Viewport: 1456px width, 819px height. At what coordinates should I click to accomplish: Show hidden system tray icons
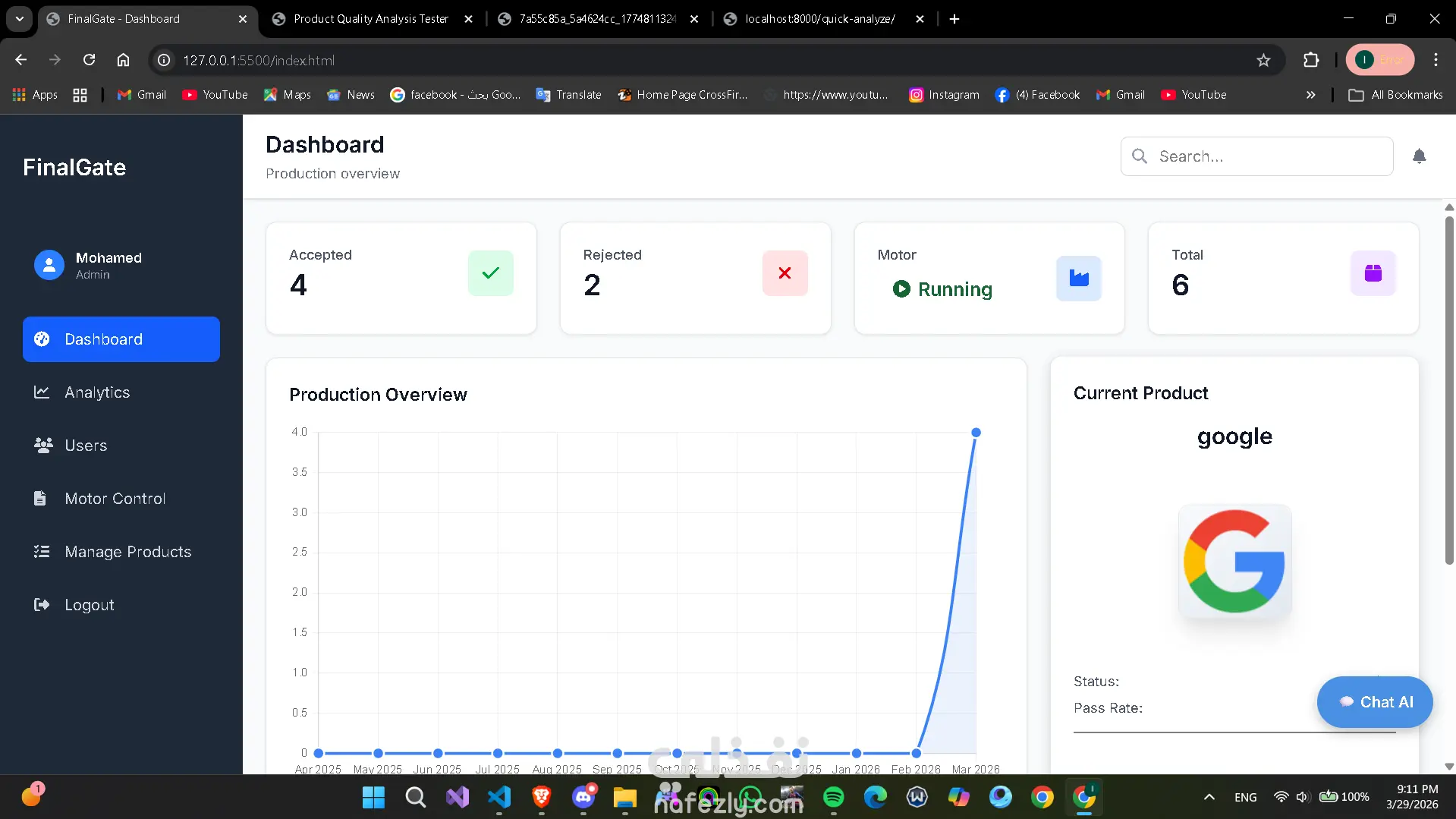click(1209, 797)
